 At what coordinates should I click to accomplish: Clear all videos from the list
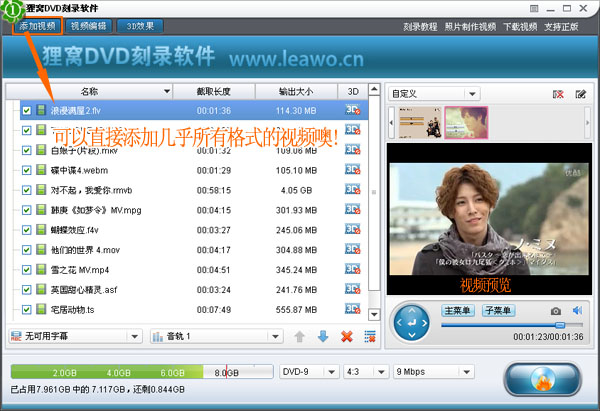click(370, 337)
